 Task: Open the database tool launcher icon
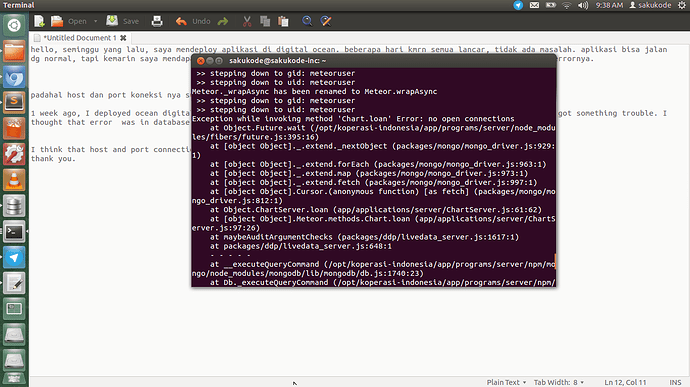click(14, 206)
